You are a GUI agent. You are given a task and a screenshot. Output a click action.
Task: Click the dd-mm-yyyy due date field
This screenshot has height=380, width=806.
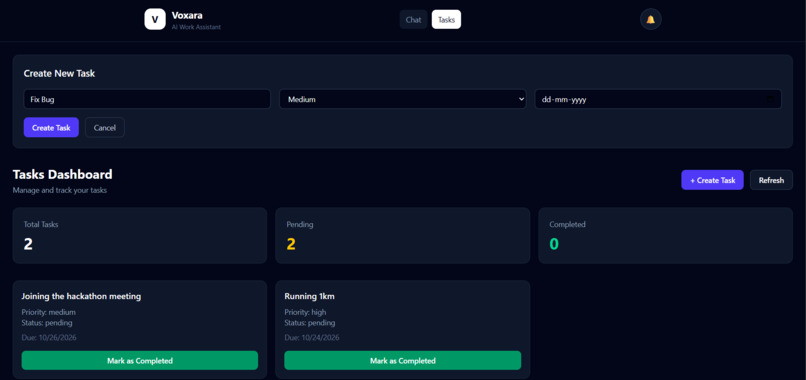pos(658,99)
